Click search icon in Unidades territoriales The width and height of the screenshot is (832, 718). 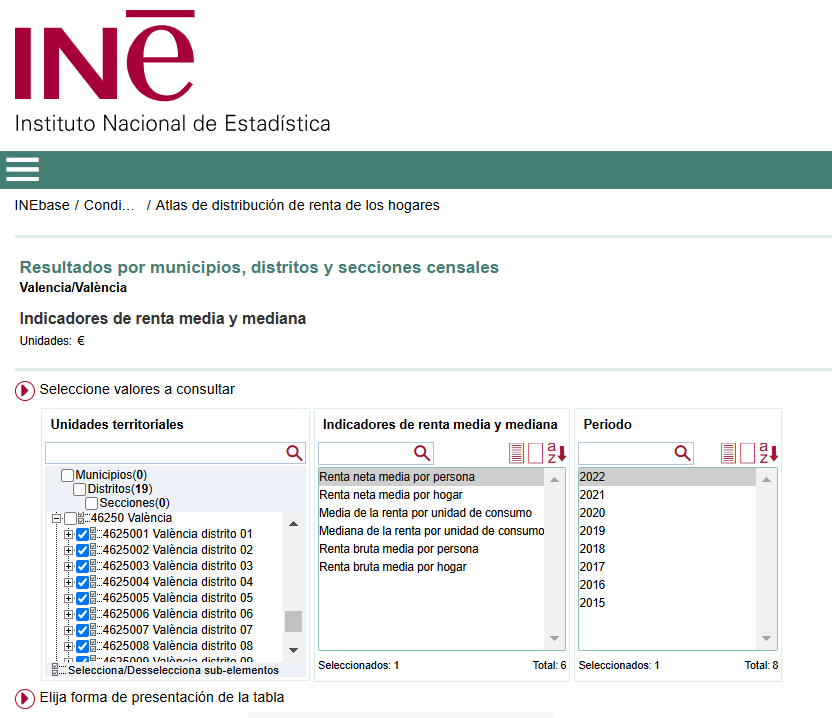294,453
